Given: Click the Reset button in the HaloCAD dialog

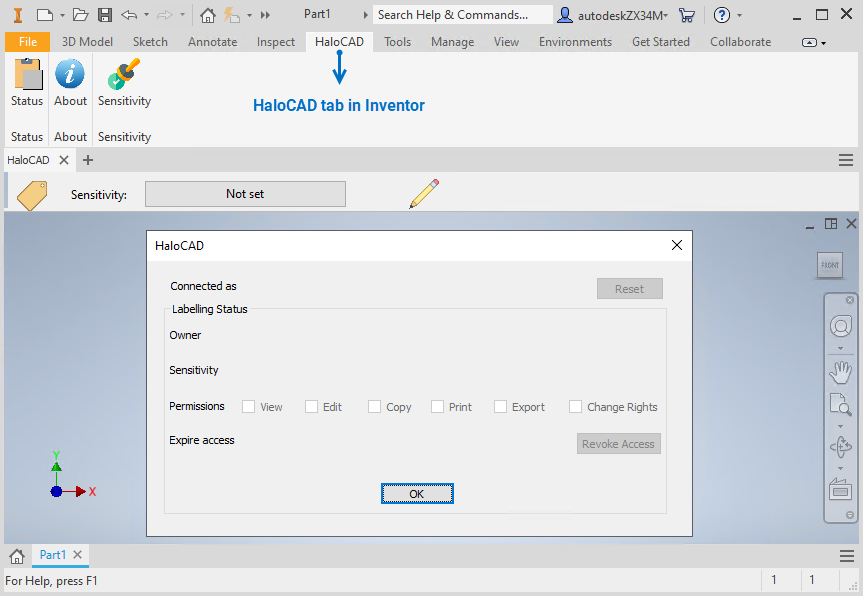Looking at the screenshot, I should pos(629,288).
